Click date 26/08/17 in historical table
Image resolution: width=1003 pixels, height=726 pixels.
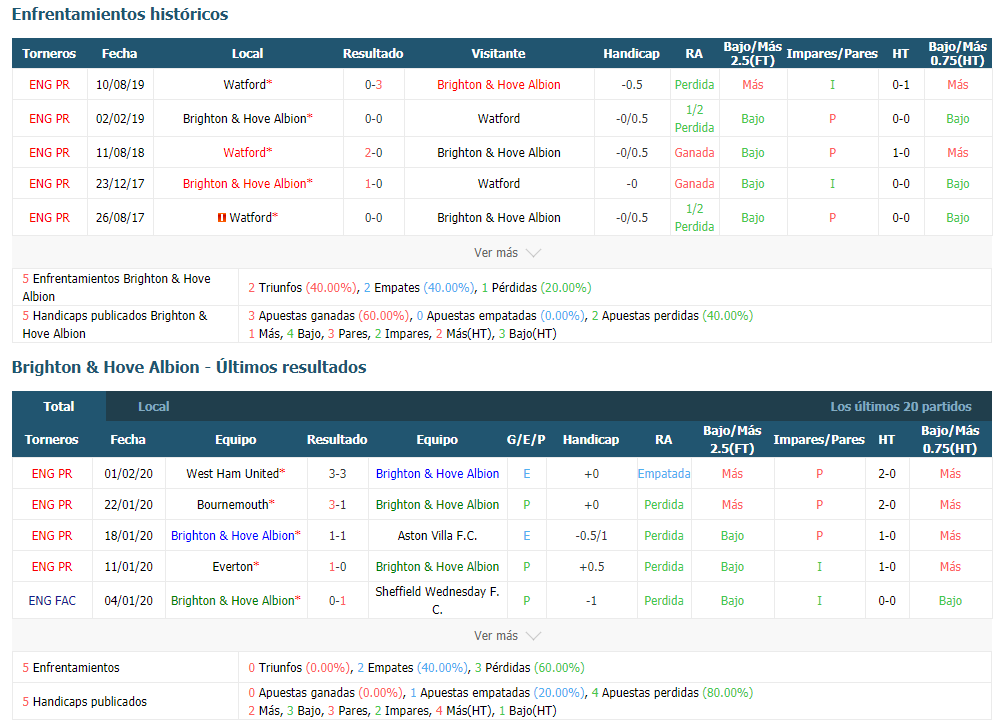(x=120, y=217)
